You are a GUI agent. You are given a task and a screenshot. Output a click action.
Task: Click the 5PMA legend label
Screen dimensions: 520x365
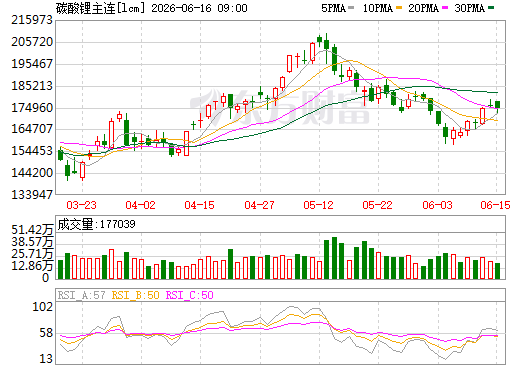pos(333,8)
